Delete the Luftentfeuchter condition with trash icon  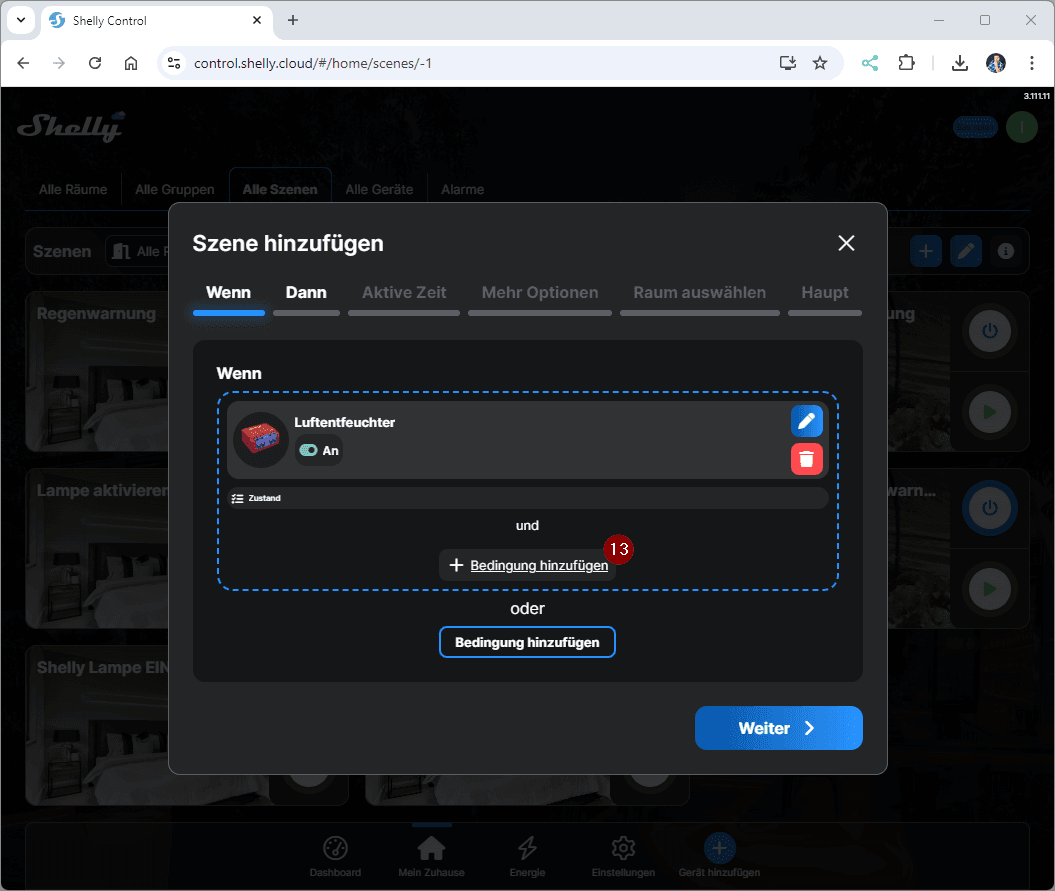coord(807,459)
